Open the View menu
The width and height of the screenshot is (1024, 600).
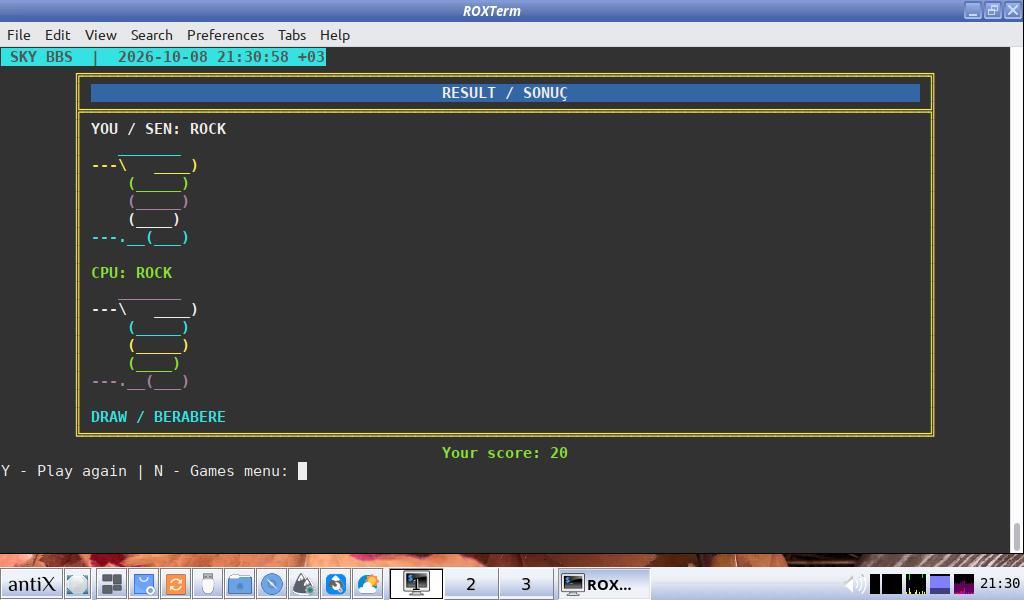[x=101, y=35]
